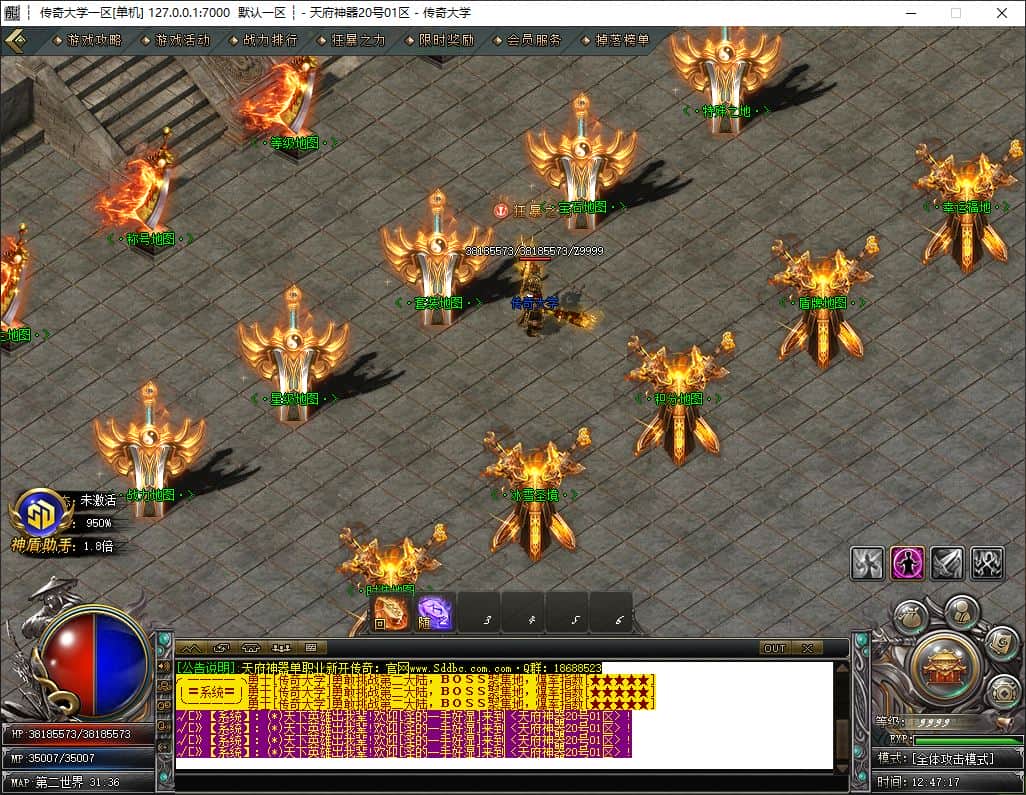
Task: Click chat scrollbar down arrow
Action: (x=842, y=767)
